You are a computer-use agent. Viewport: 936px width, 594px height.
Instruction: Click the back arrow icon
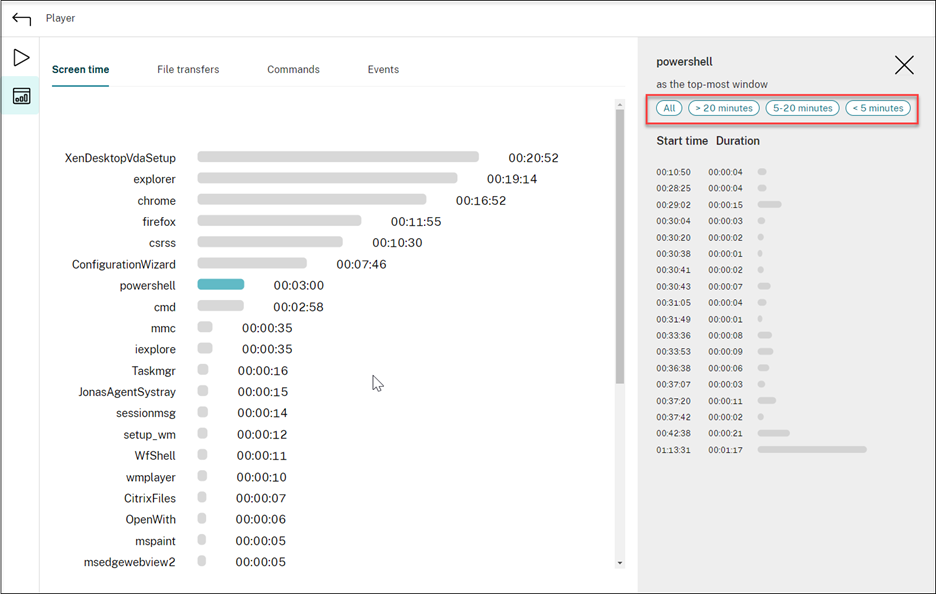[x=21, y=19]
